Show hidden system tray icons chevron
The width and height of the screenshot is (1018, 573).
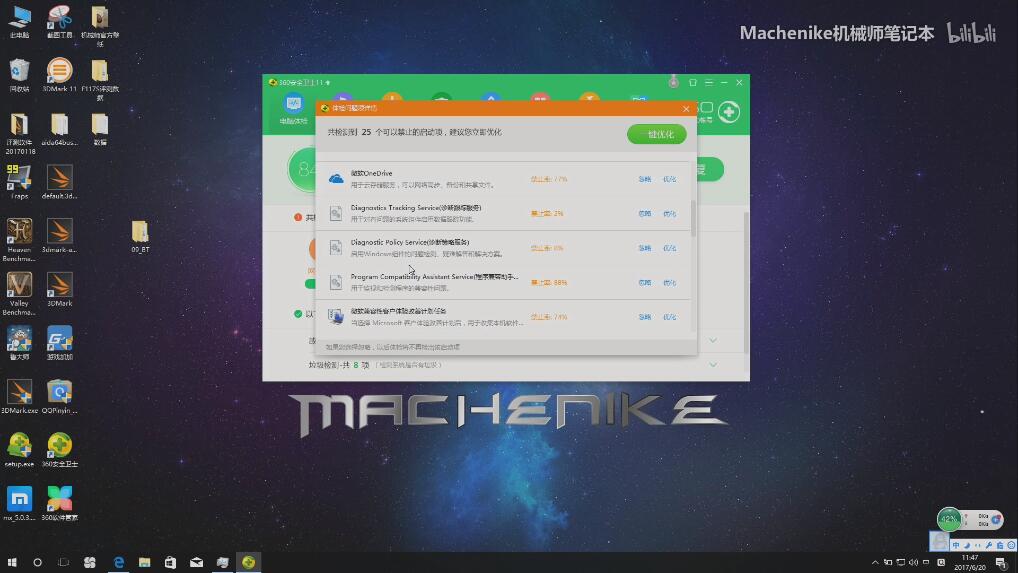click(x=875, y=562)
